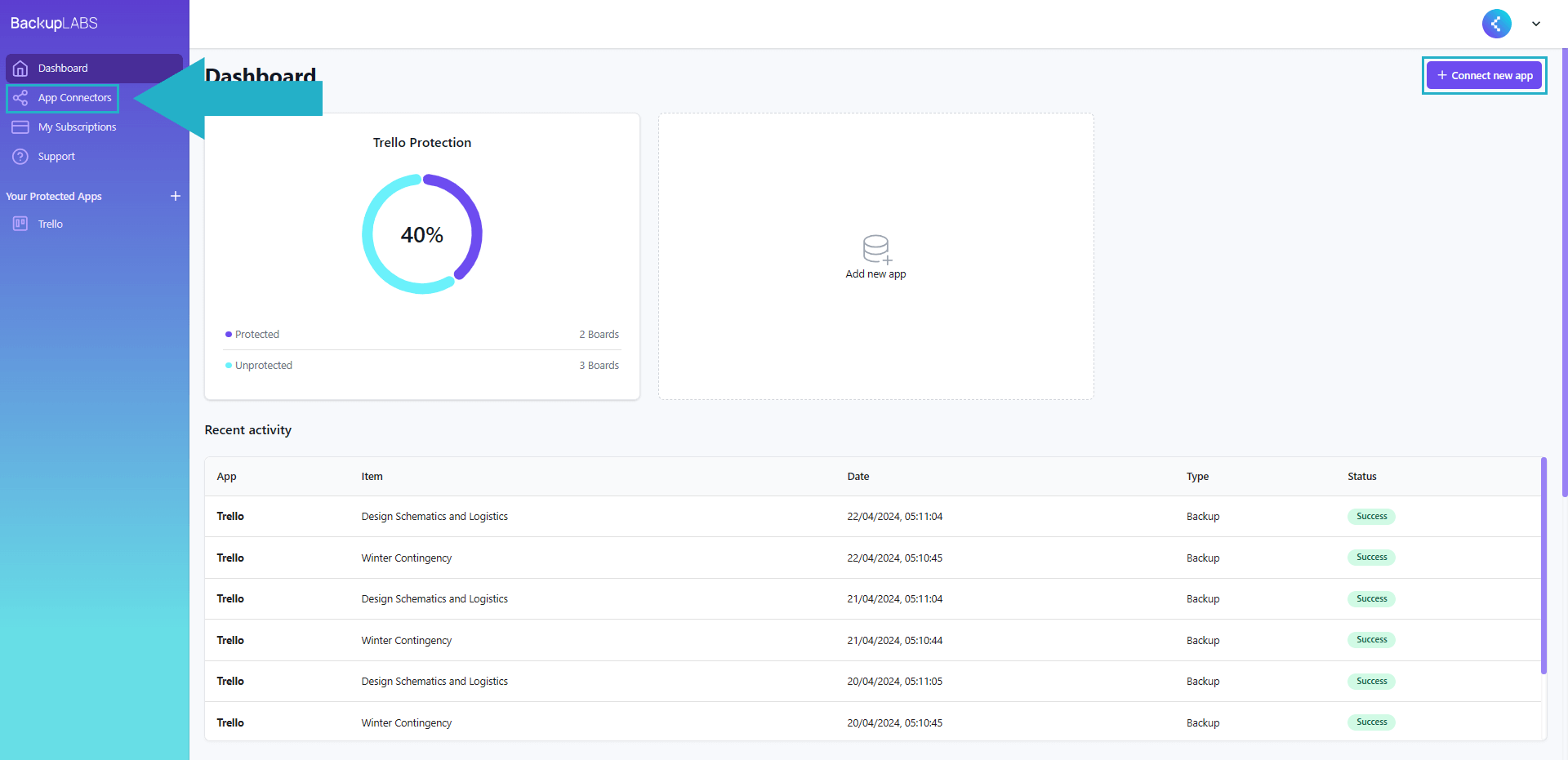The height and width of the screenshot is (760, 1568).
Task: Click the user avatar icon at top right
Action: click(1496, 24)
